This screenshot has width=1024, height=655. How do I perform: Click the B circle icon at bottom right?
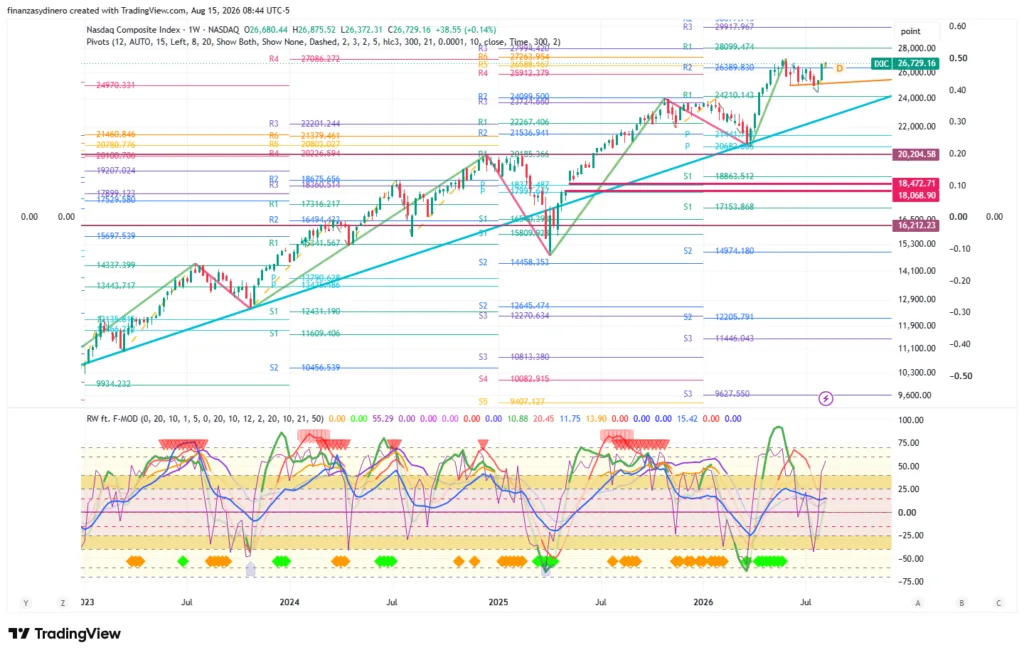961,603
